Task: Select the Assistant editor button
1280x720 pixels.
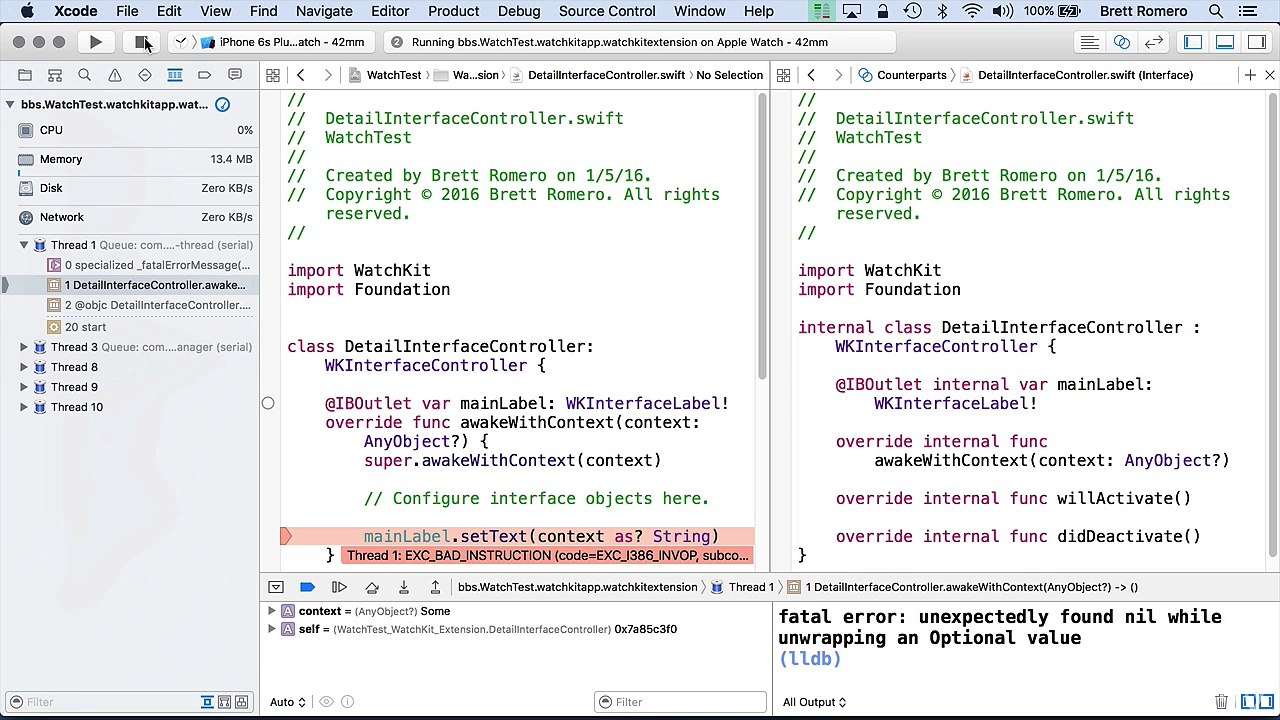Action: click(1121, 42)
